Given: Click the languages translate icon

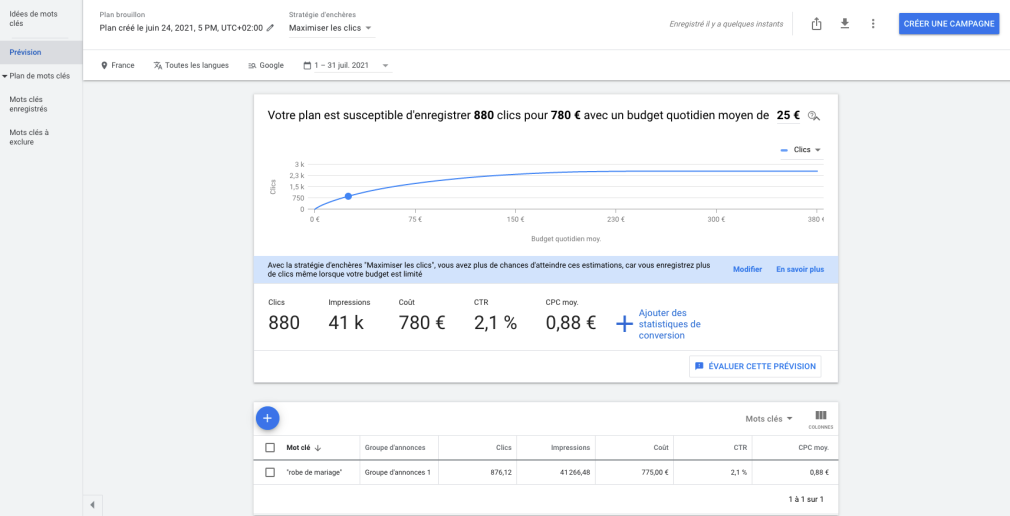Looking at the screenshot, I should point(158,65).
